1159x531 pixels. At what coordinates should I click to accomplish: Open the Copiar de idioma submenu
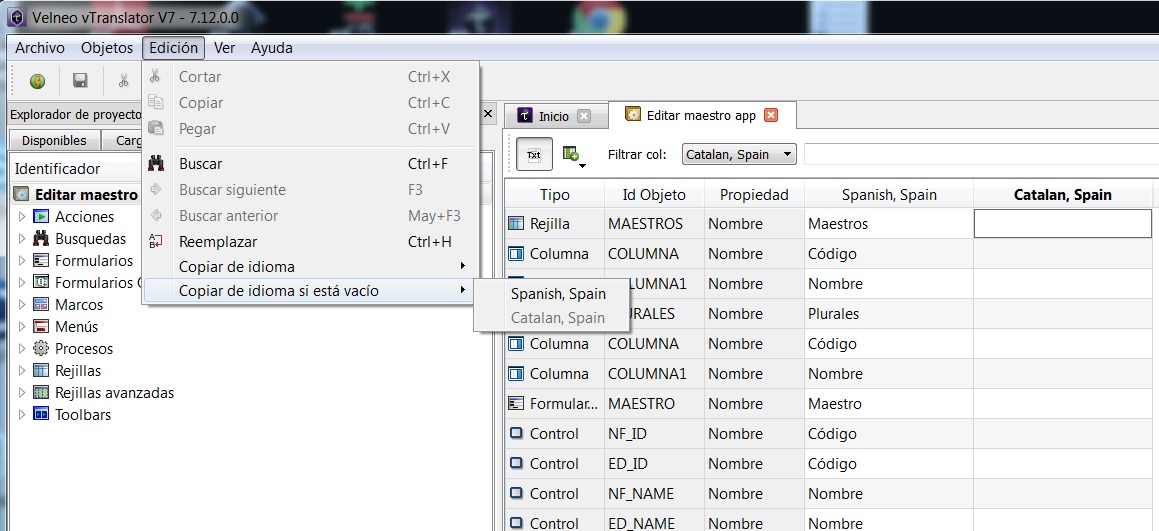(310, 266)
